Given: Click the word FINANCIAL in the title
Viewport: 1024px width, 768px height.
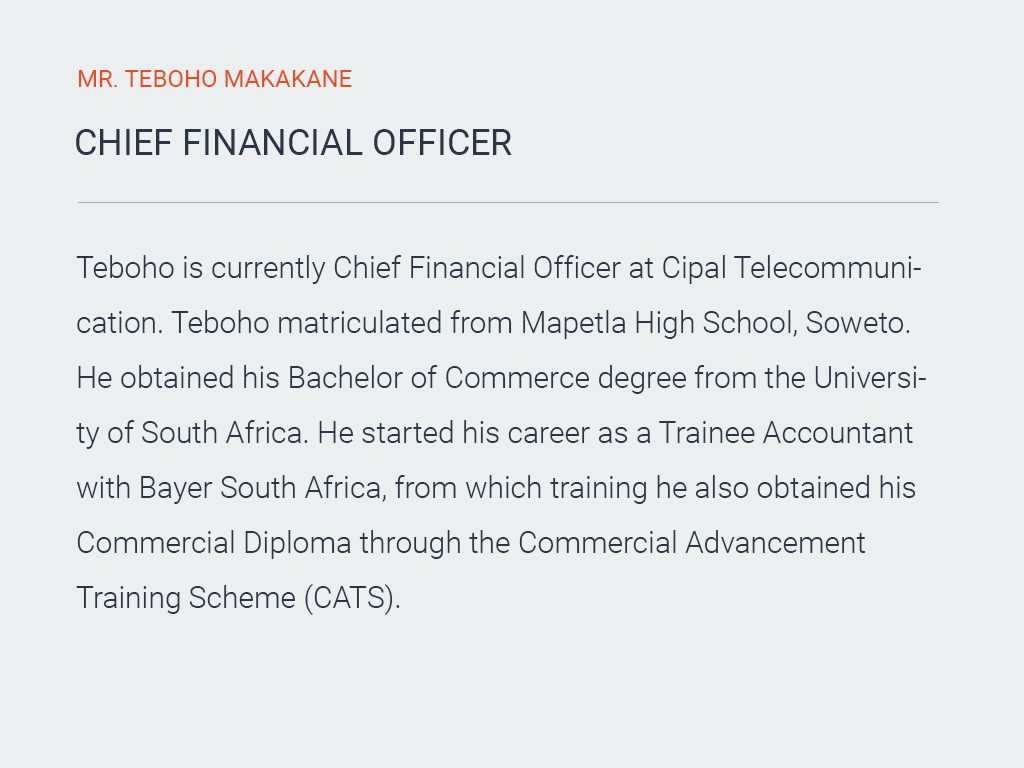Looking at the screenshot, I should (x=272, y=143).
